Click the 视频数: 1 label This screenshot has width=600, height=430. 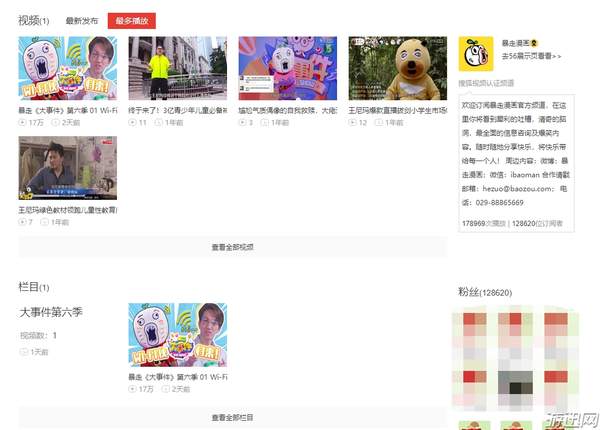(38, 336)
